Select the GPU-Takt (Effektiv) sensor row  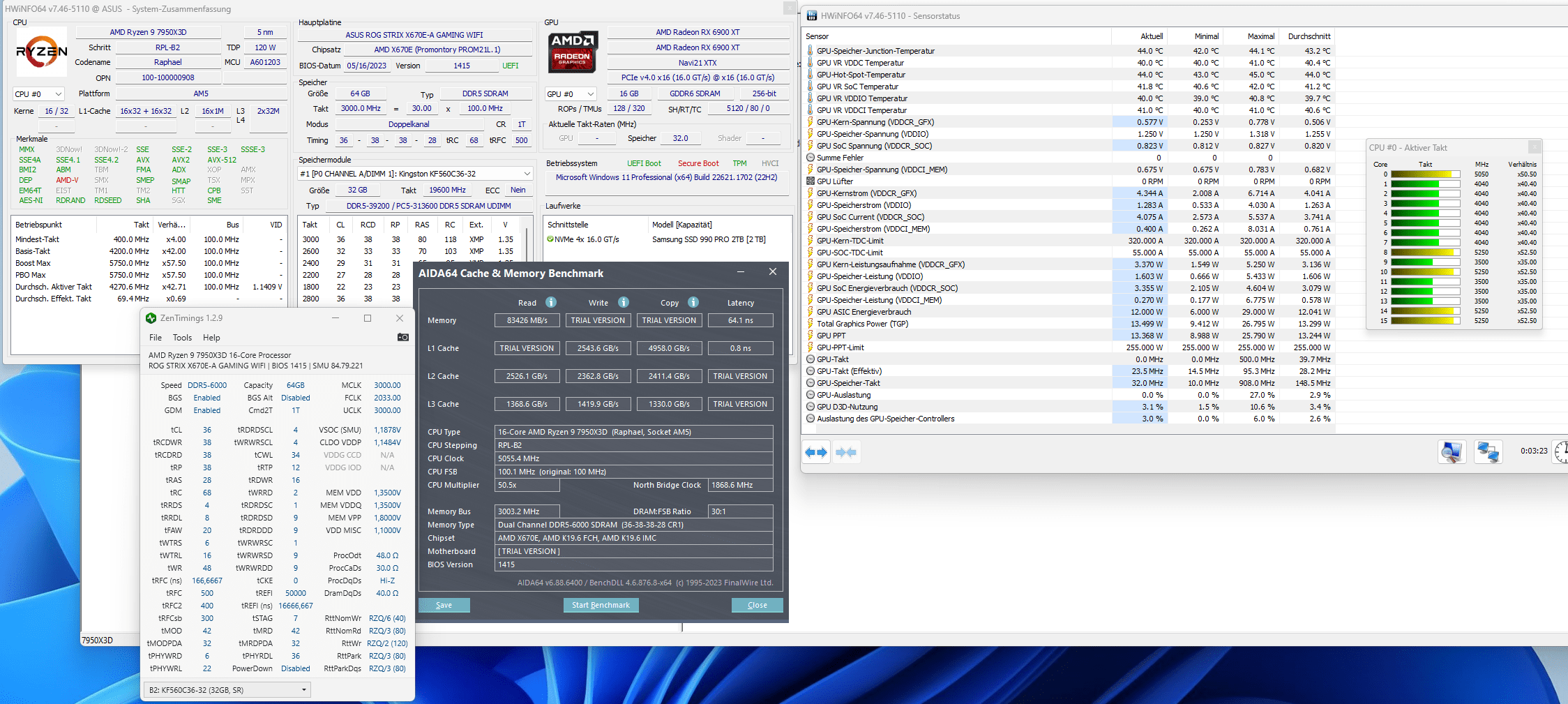1069,371
